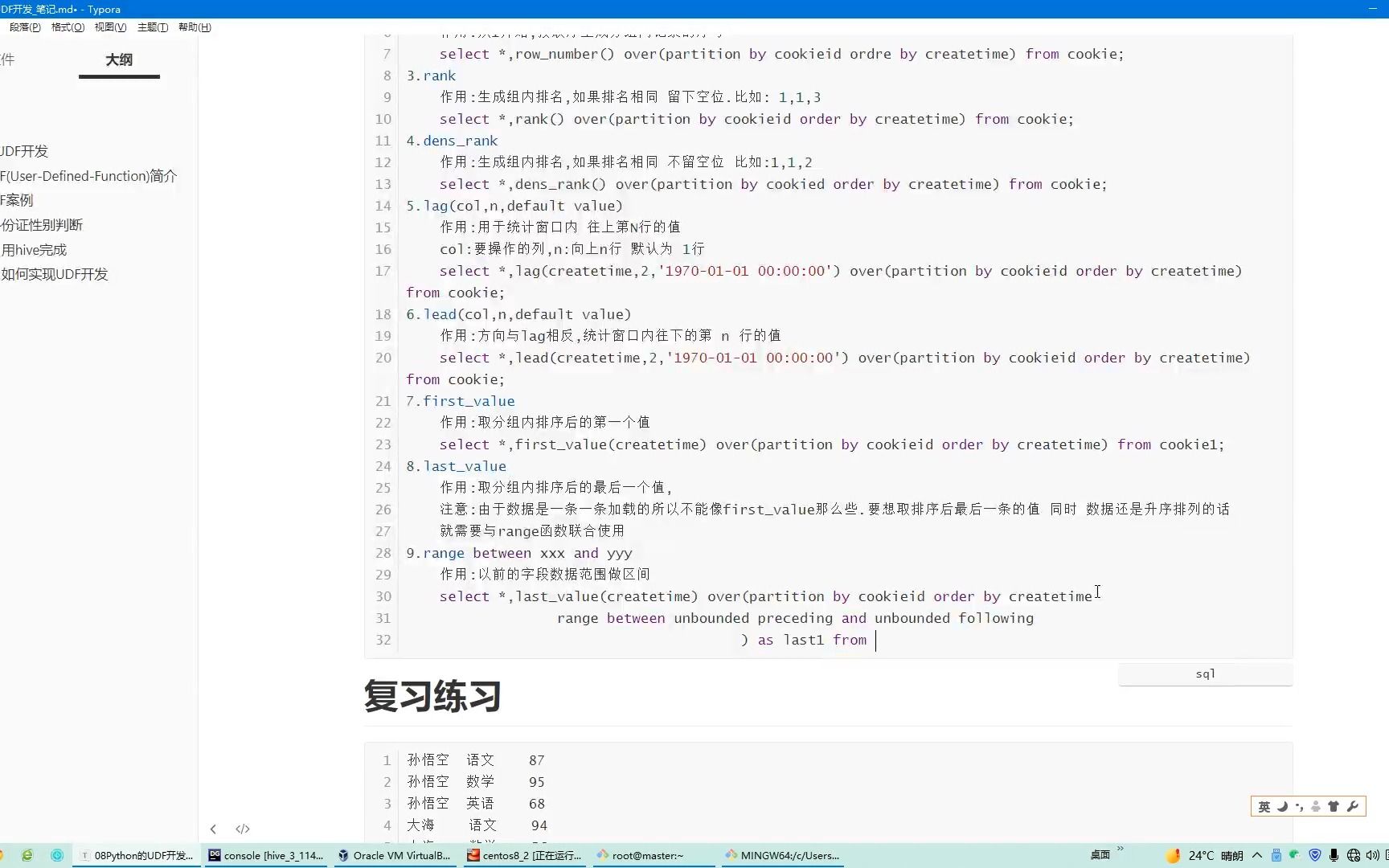Open IME settings wrench icon

(1352, 806)
